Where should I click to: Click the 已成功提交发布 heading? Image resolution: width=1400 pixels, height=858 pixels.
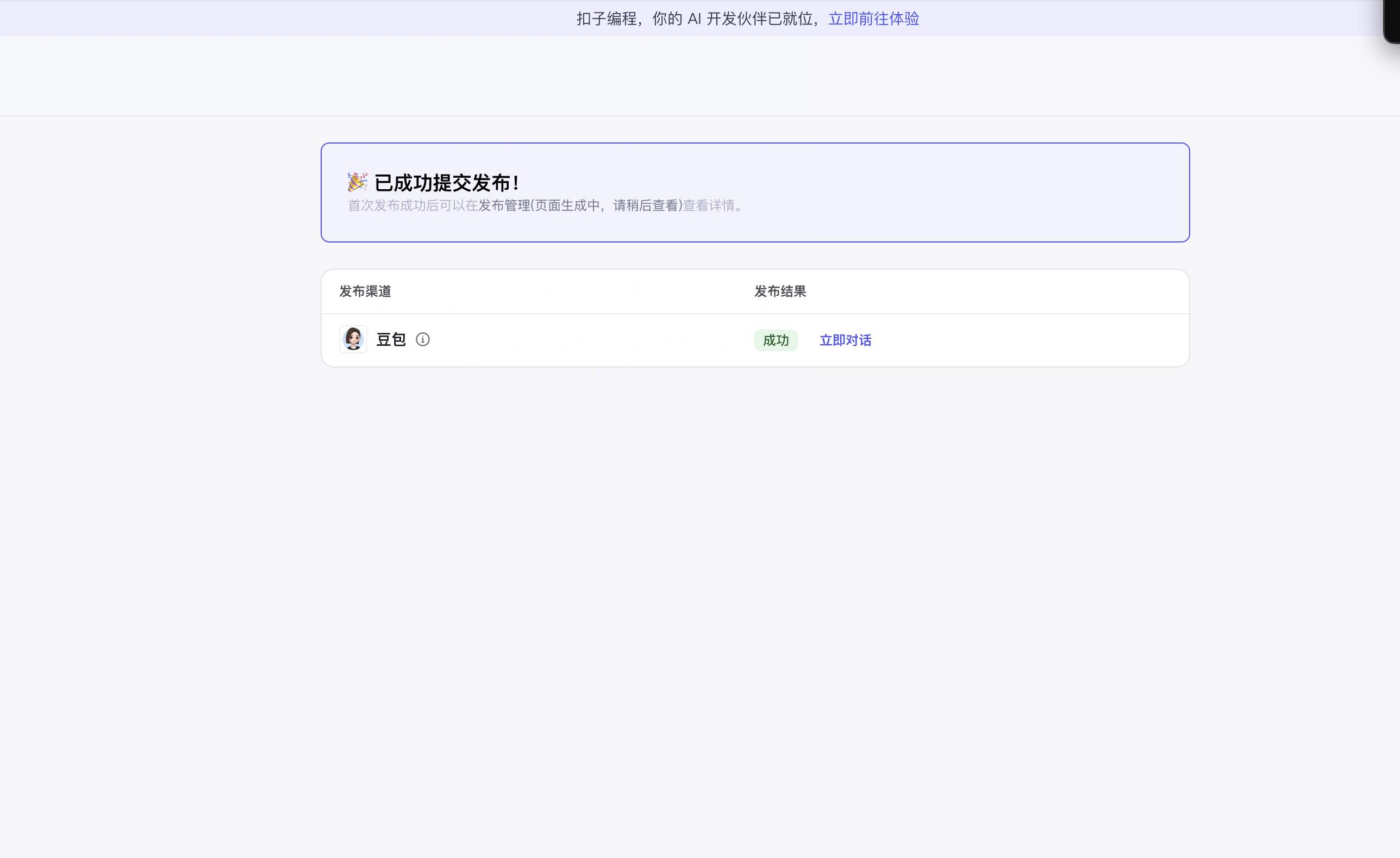click(447, 183)
